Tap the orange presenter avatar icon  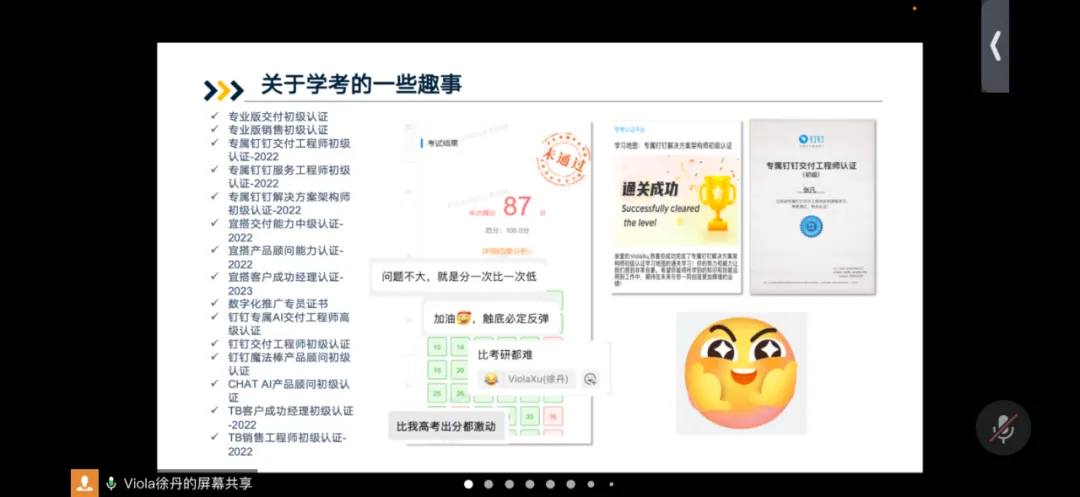pyautogui.click(x=85, y=483)
